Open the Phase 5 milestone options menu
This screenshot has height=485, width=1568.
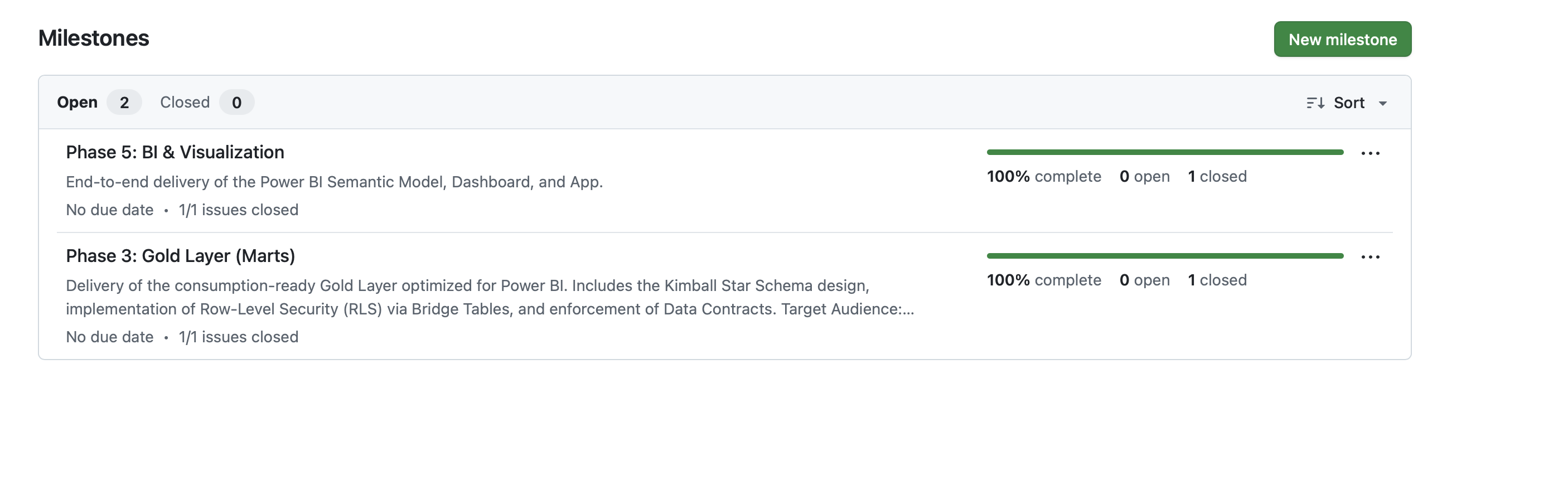coord(1370,153)
